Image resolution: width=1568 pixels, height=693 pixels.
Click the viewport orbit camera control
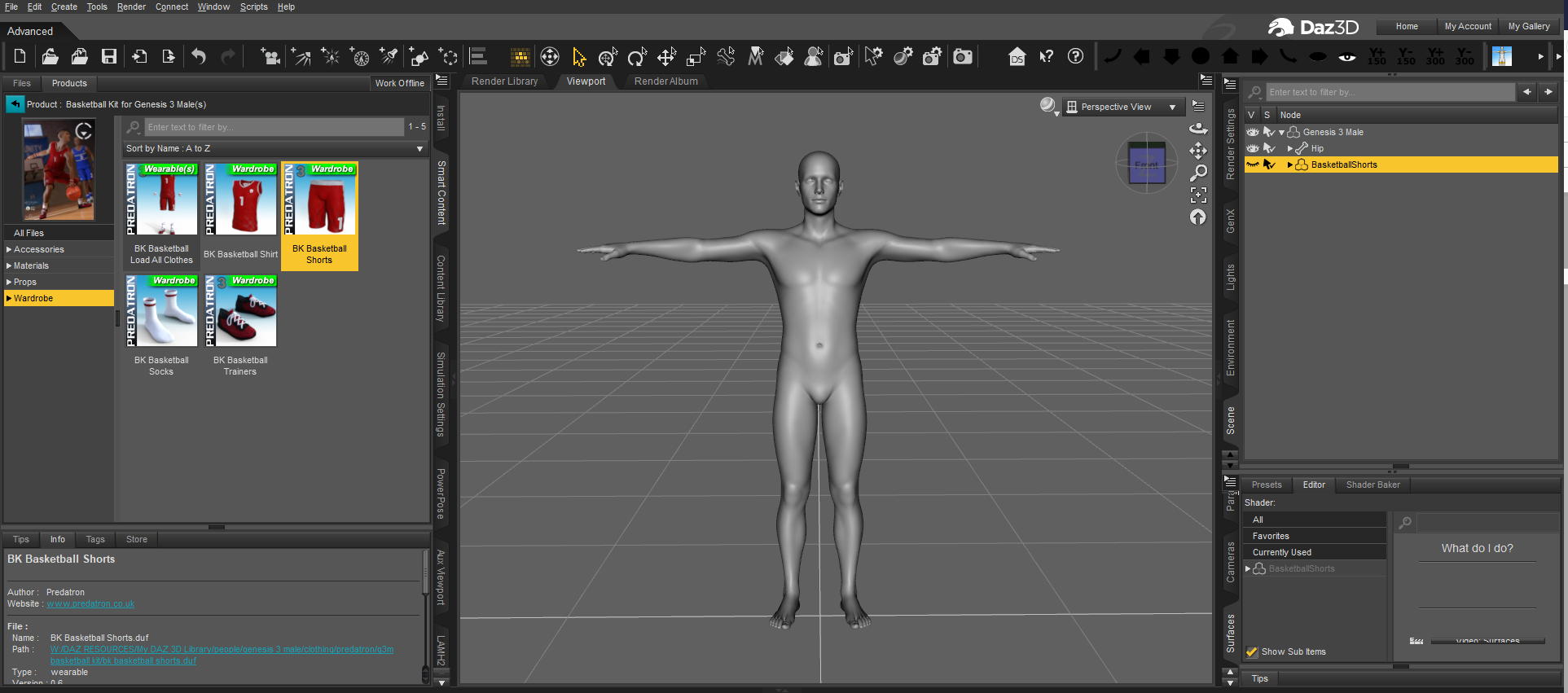click(x=1198, y=129)
